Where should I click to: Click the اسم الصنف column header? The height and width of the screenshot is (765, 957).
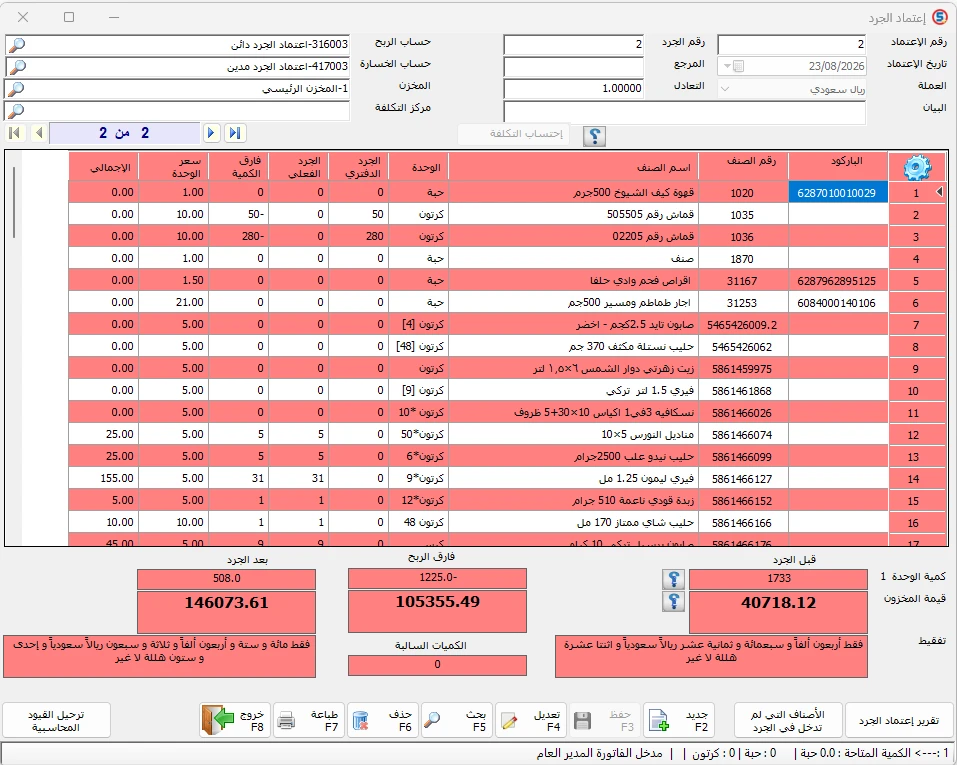574,167
